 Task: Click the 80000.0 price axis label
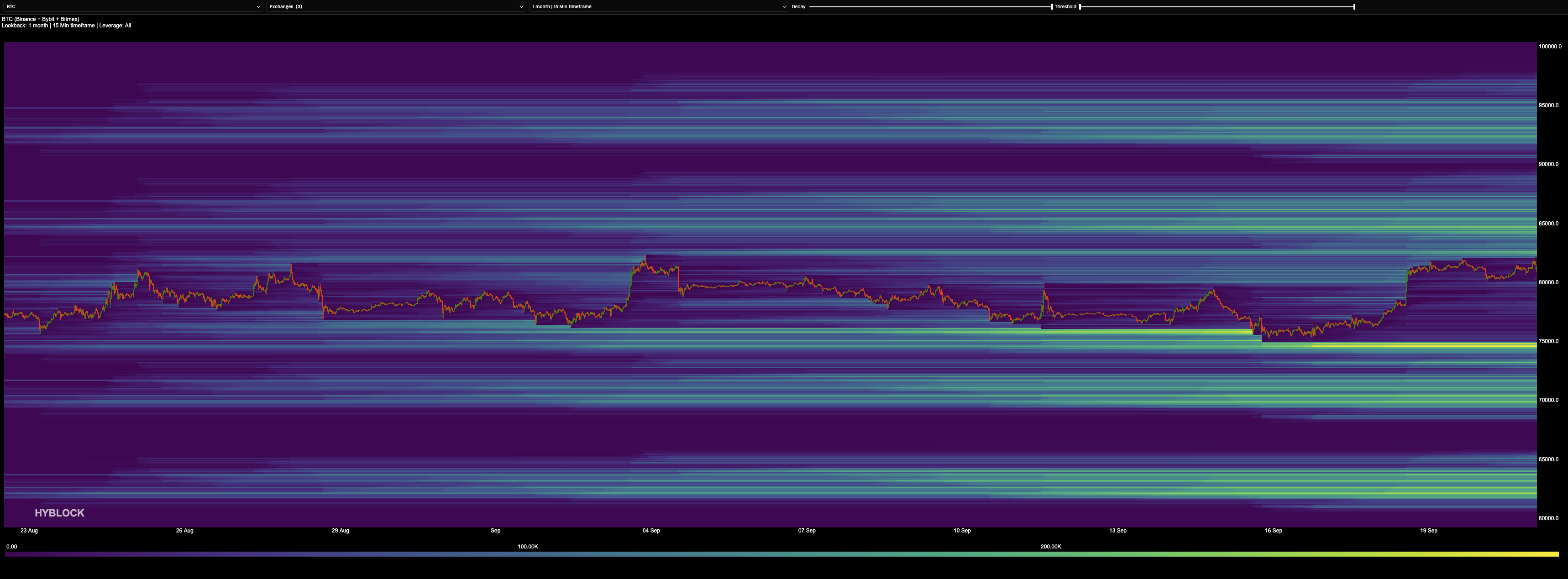(1549, 282)
